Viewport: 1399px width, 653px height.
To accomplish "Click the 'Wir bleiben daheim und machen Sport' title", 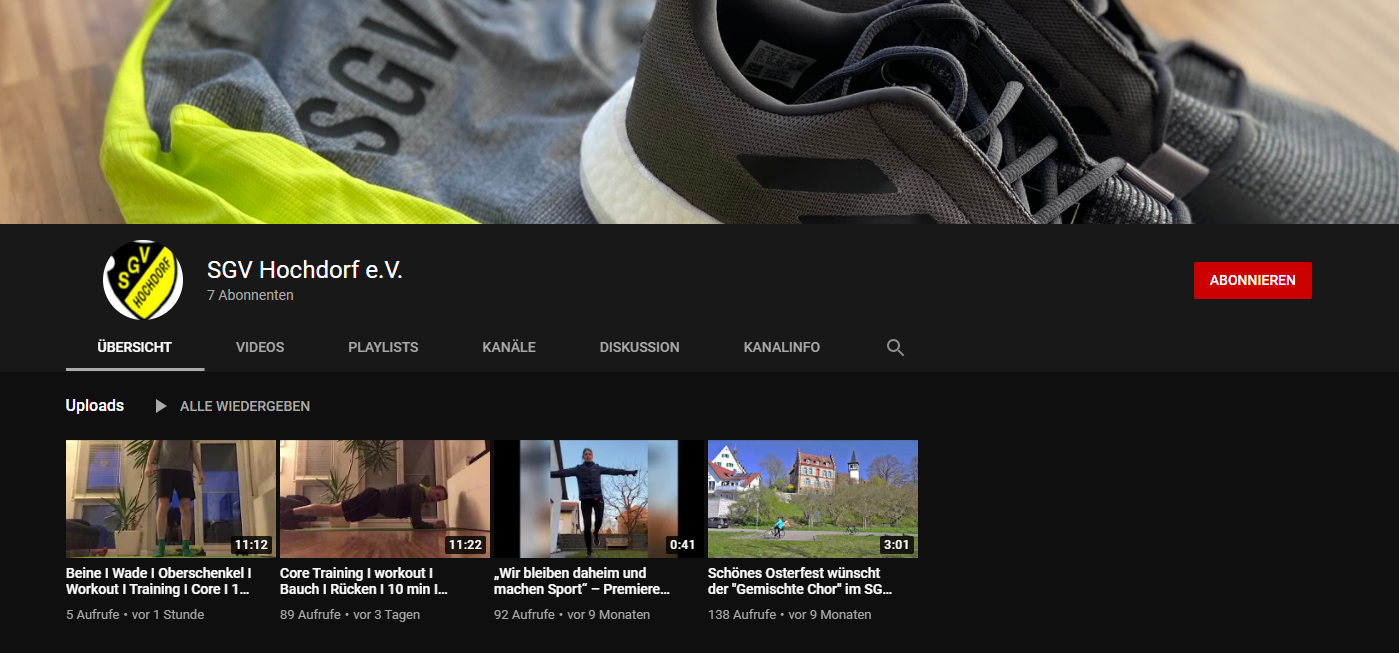I will (x=584, y=581).
